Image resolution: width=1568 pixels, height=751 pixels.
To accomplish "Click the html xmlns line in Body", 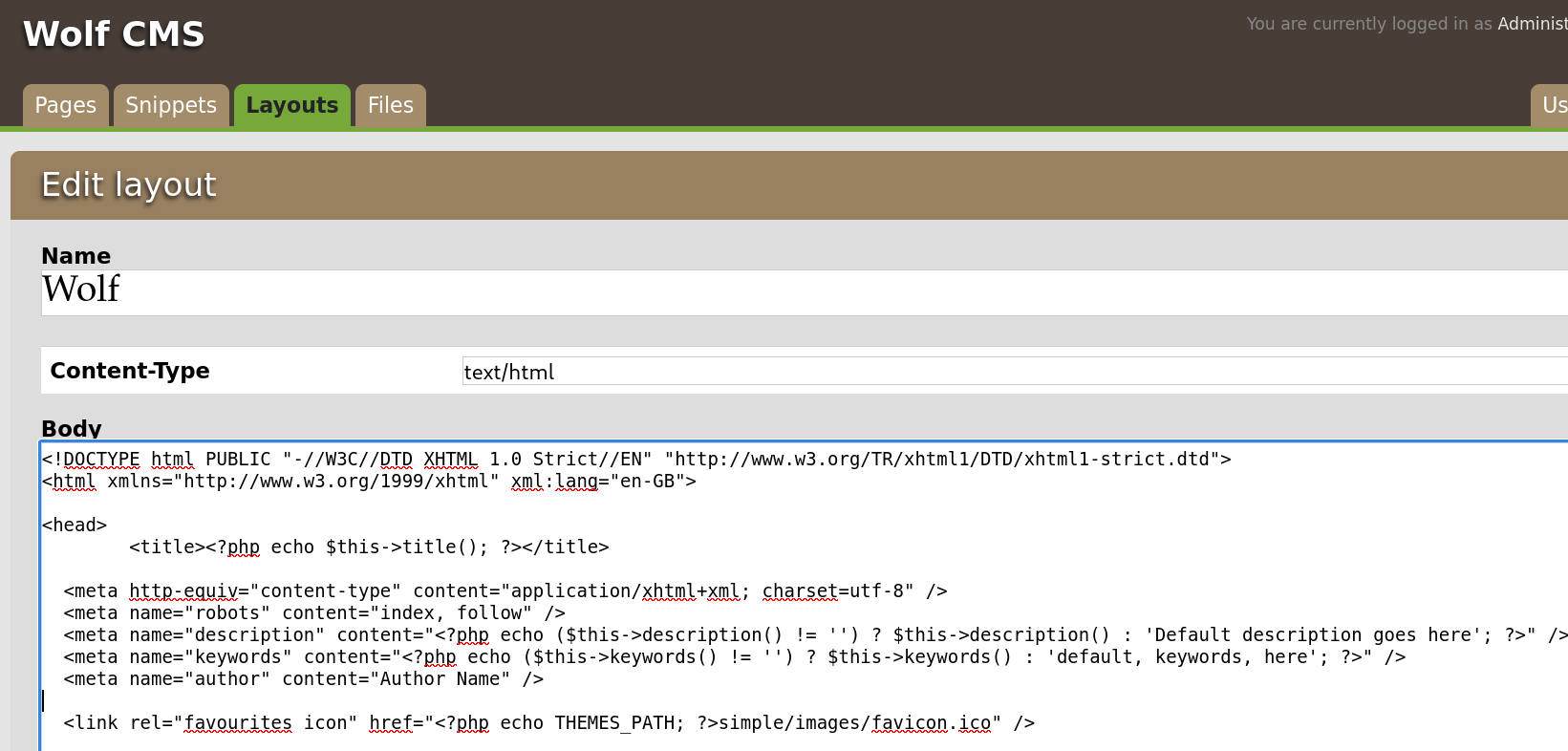I will point(369,482).
